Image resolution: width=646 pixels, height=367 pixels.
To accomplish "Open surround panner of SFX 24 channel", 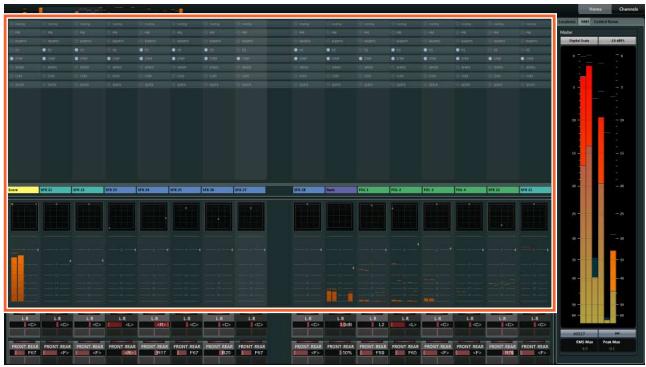I will click(x=154, y=217).
